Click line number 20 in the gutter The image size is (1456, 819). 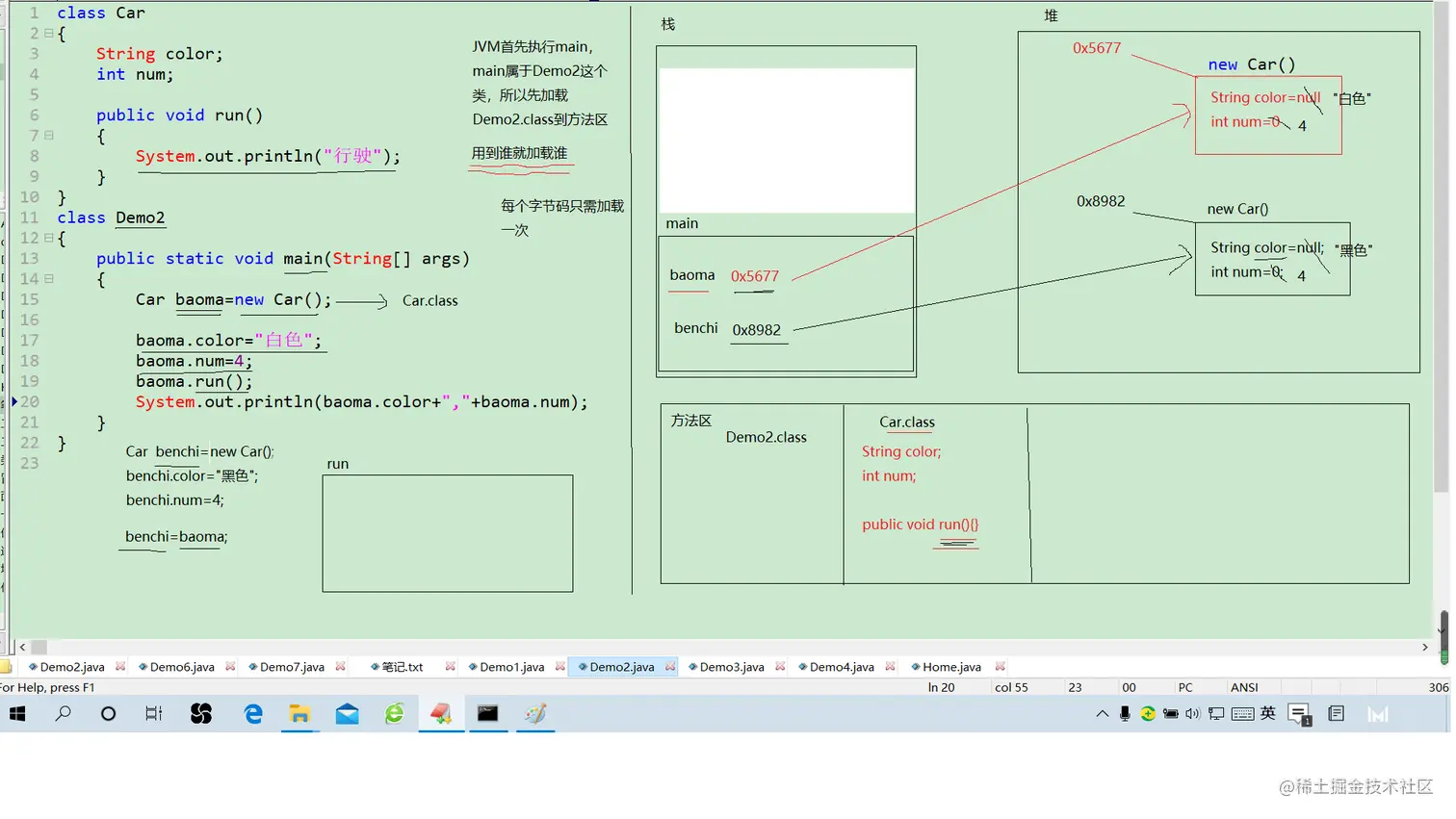[30, 402]
